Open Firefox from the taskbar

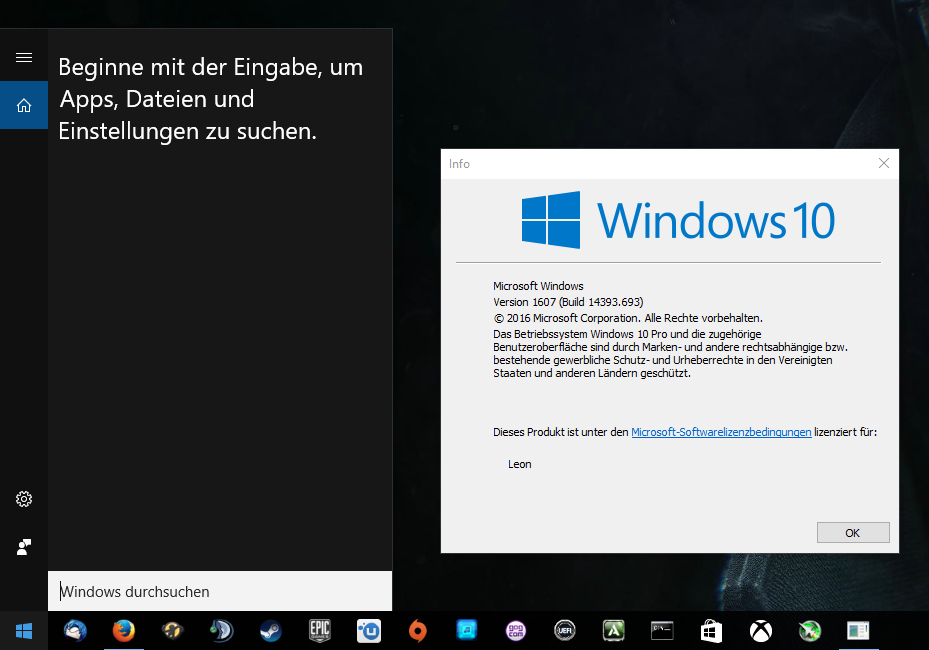click(x=124, y=631)
